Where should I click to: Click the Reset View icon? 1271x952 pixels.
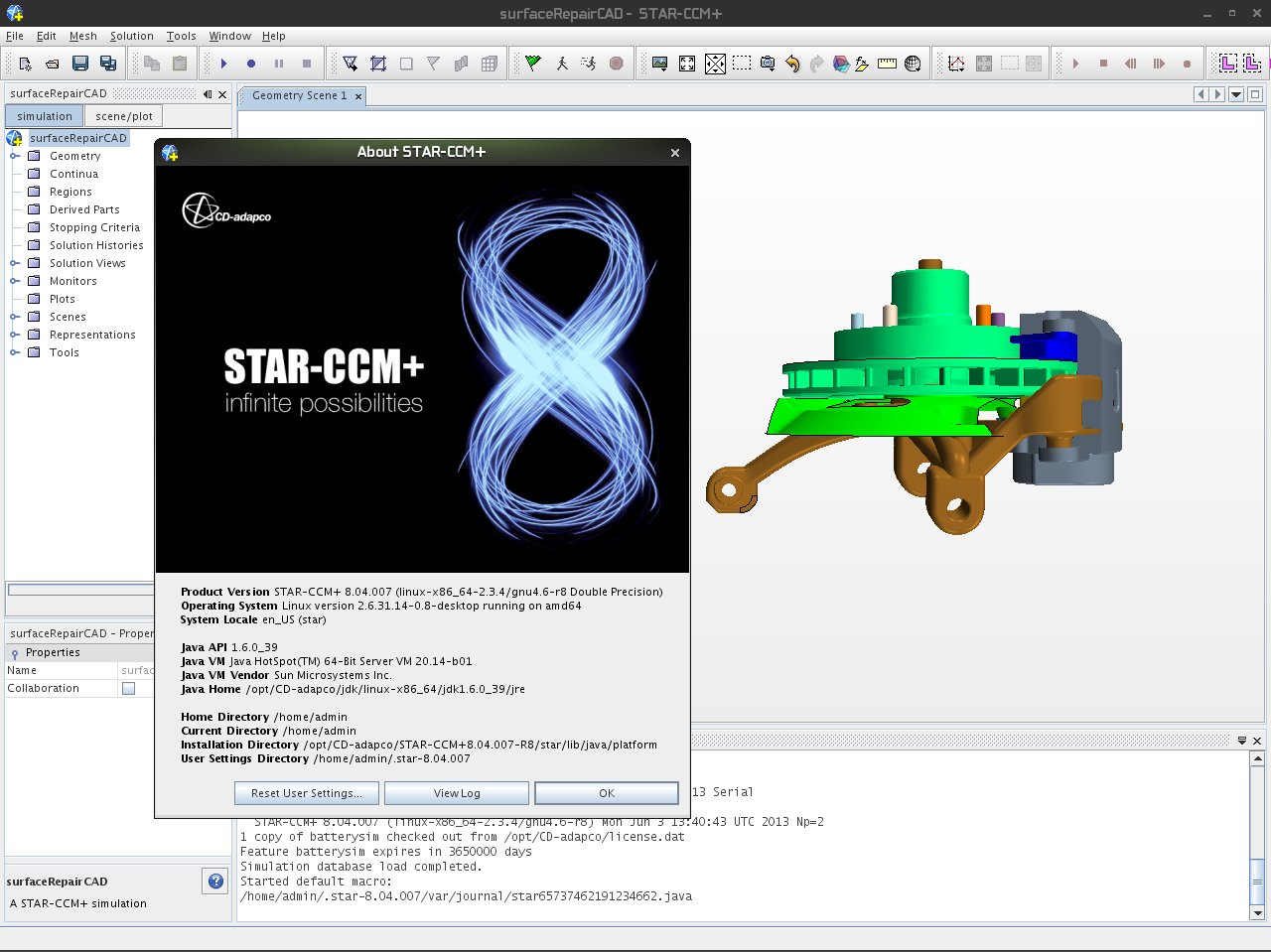pyautogui.click(x=687, y=64)
